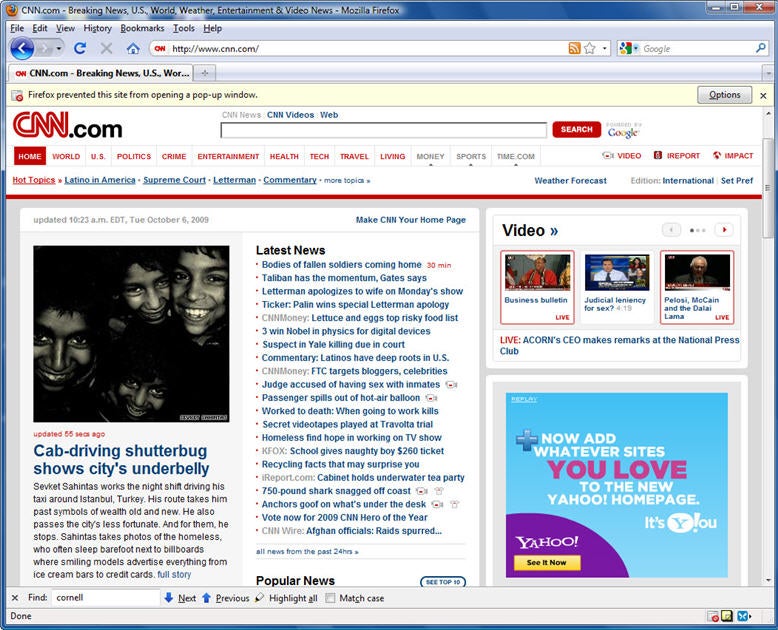
Task: Toggle Highlight all in the Find bar
Action: (x=286, y=598)
